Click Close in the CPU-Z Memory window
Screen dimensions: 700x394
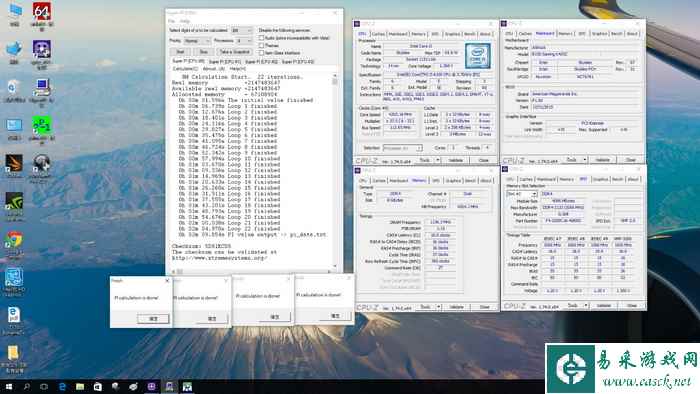484,307
